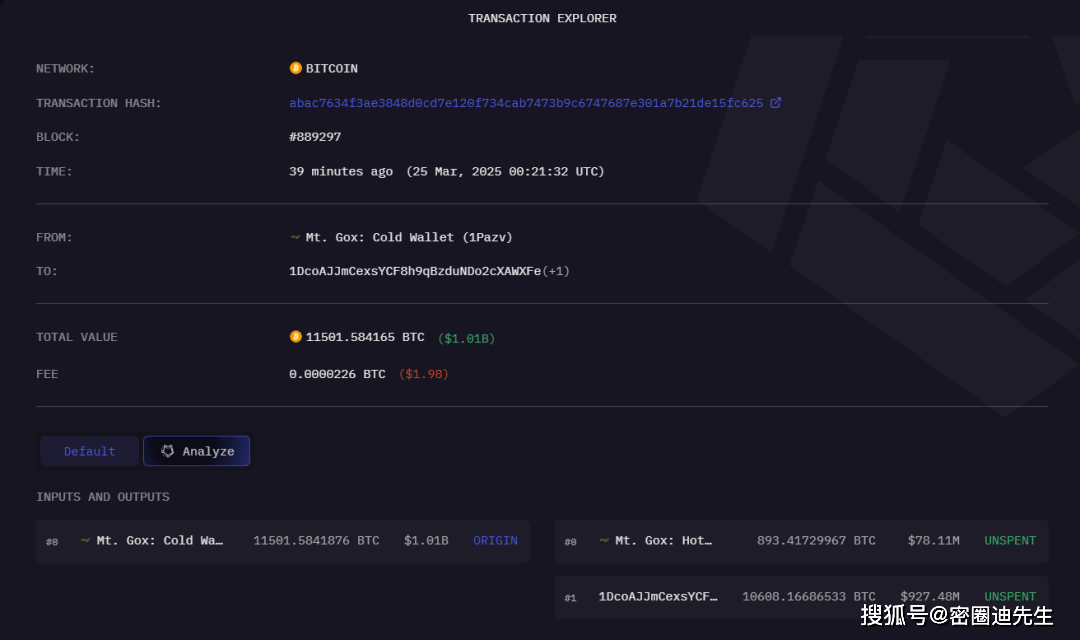
Task: Click UNSPENT status on output #1
Action: point(1010,596)
